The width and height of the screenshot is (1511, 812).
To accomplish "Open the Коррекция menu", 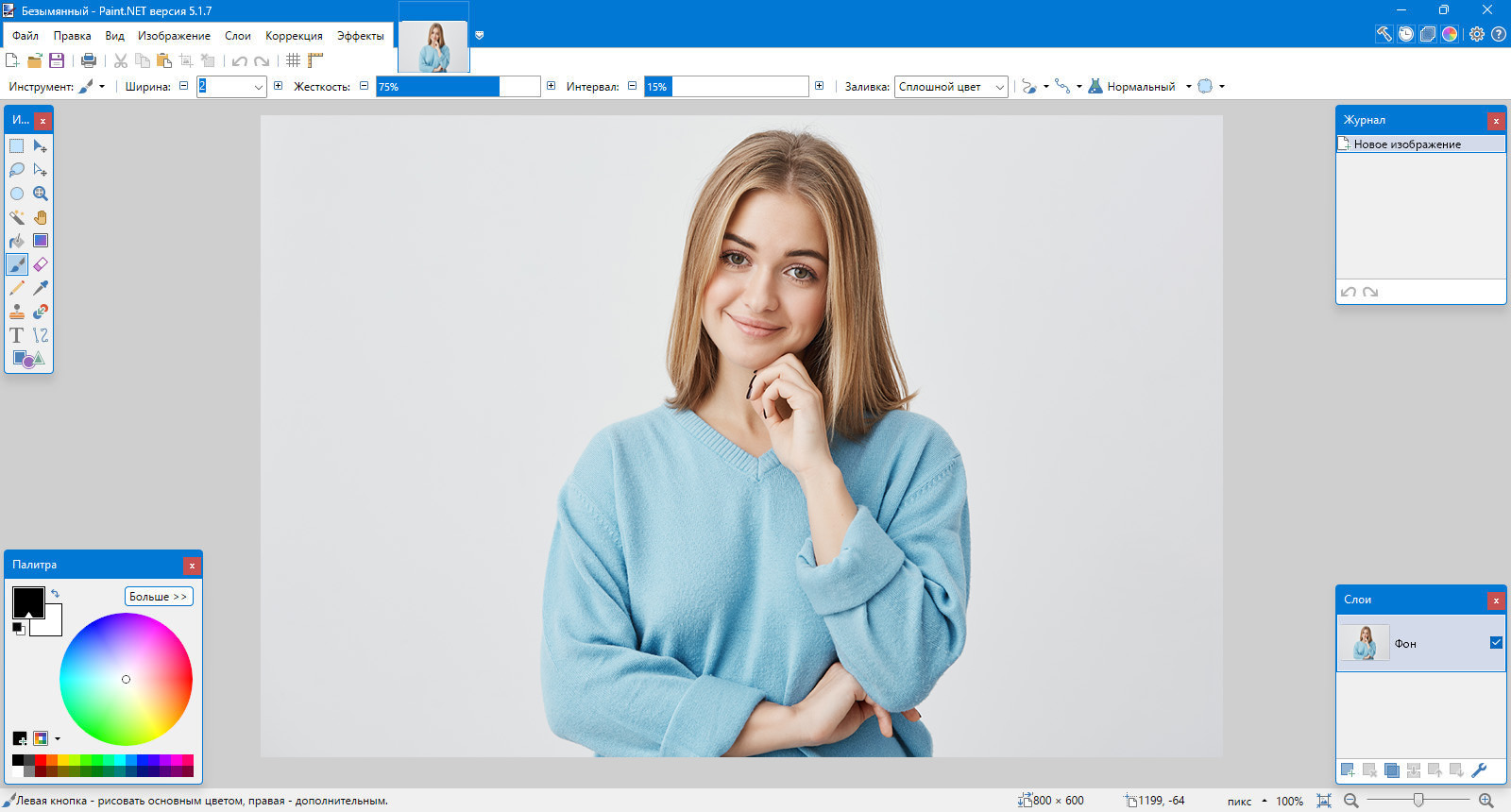I will (294, 36).
